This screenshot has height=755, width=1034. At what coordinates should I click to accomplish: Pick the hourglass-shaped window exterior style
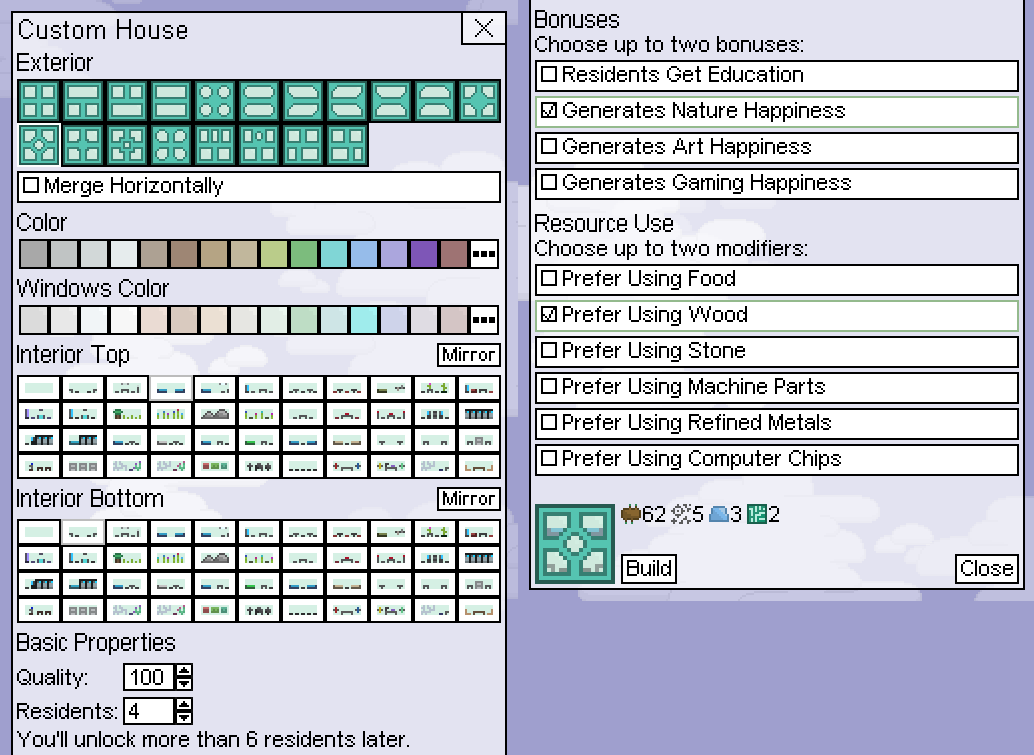[x=391, y=101]
